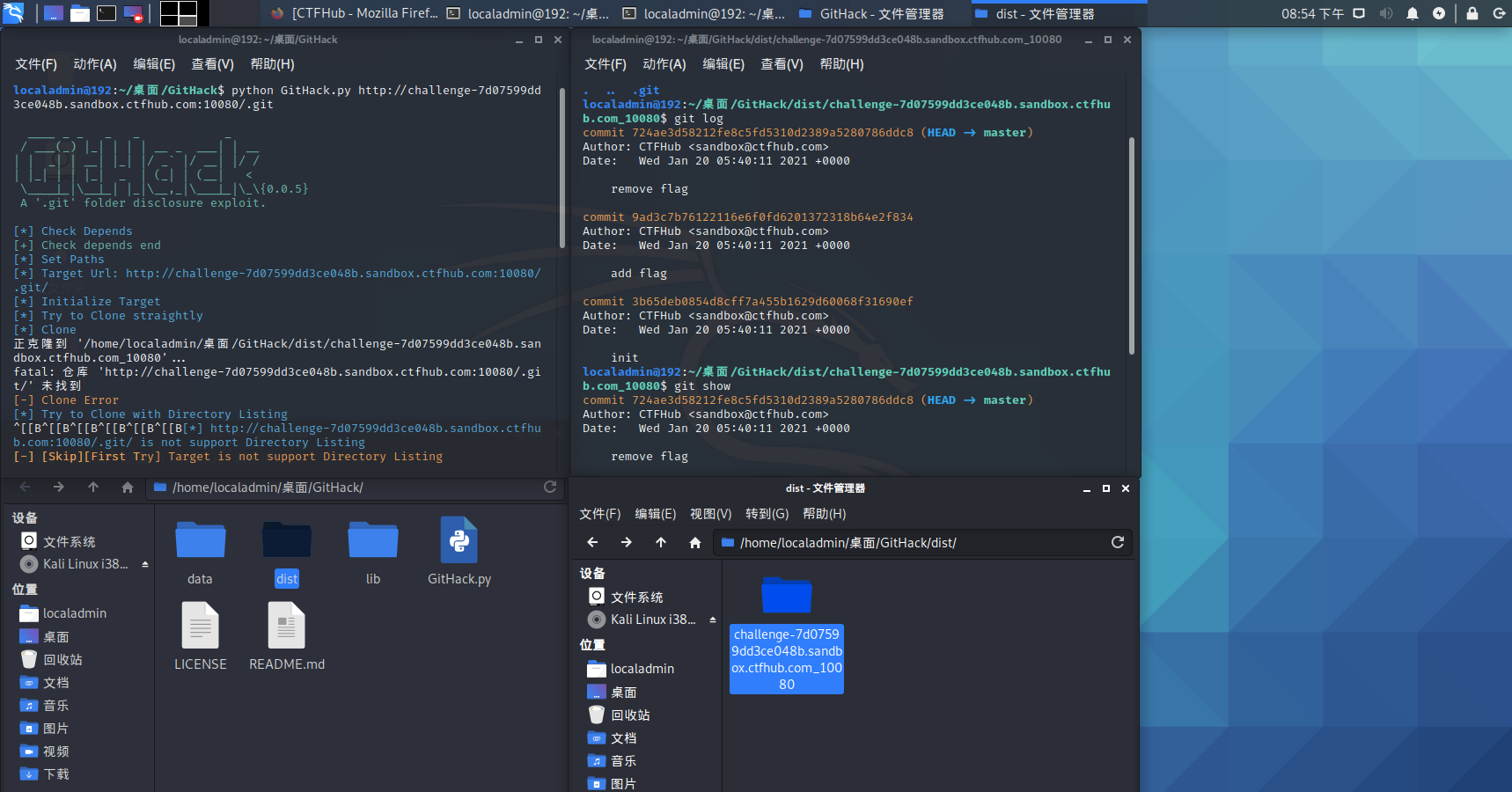Open 文档 in dist manager sidebar
Screen dimensions: 1512x792
624,737
